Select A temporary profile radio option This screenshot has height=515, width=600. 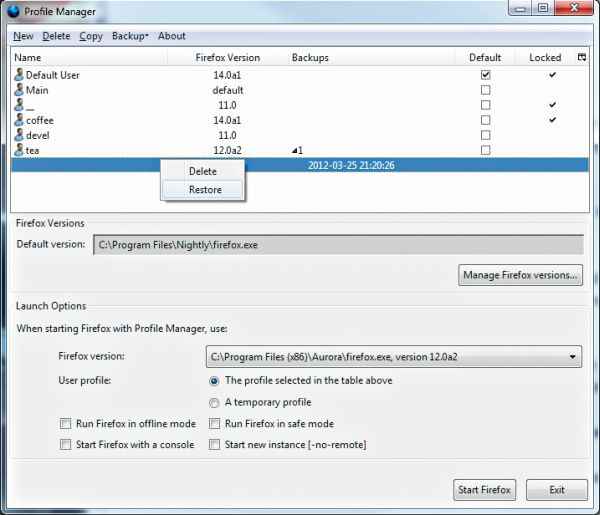(x=214, y=403)
